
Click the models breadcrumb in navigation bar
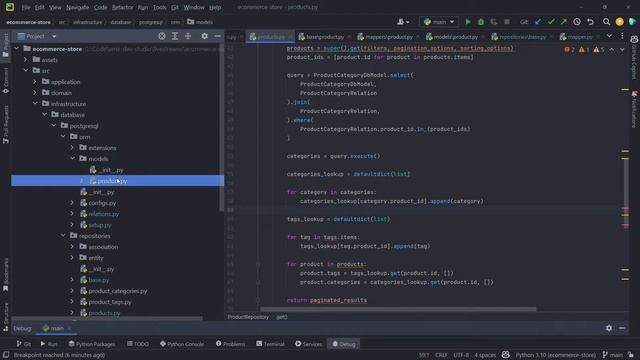pos(200,22)
